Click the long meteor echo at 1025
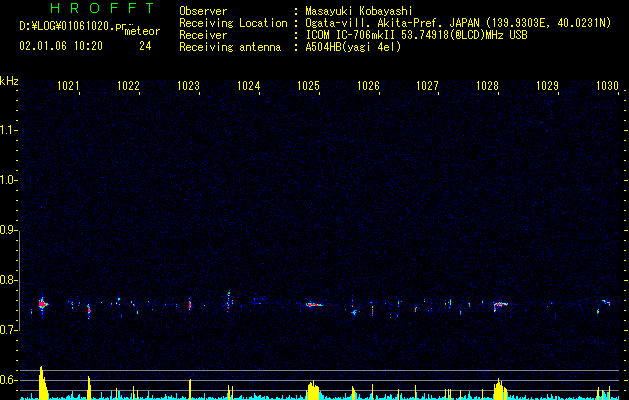Viewport: 629px width, 400px height. click(x=314, y=305)
